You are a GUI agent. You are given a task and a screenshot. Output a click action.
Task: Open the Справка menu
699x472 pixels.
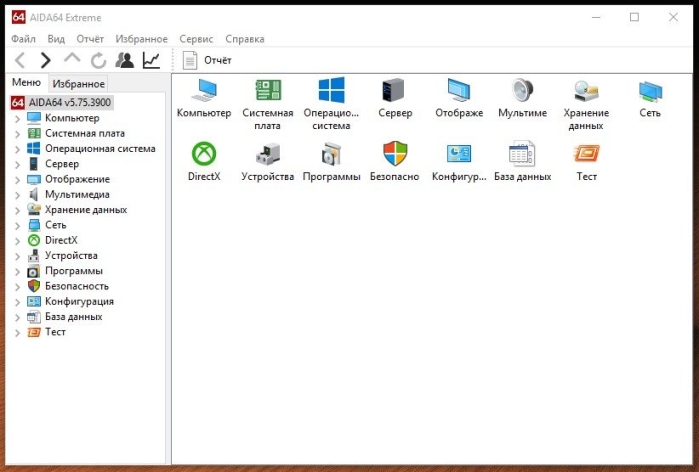click(245, 39)
